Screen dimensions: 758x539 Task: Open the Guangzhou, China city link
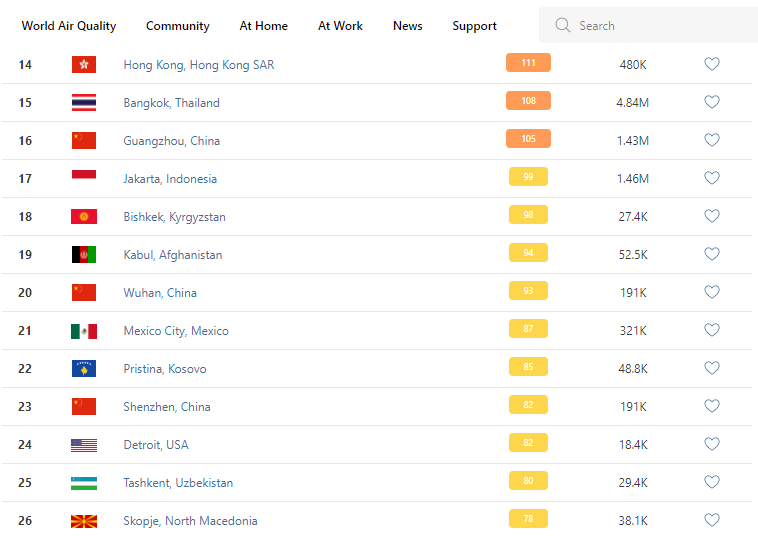[x=172, y=141]
